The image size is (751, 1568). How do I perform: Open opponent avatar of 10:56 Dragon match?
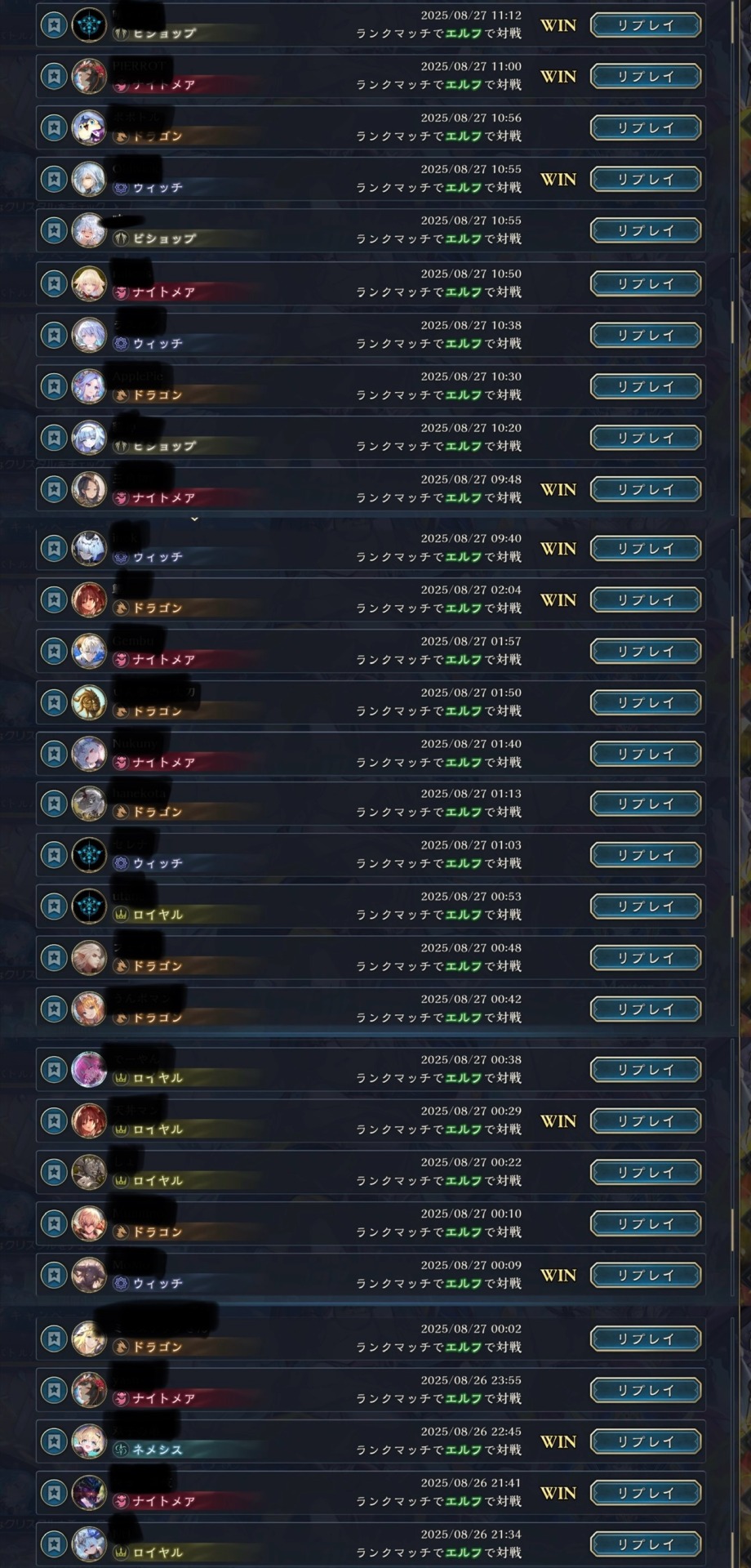89,128
